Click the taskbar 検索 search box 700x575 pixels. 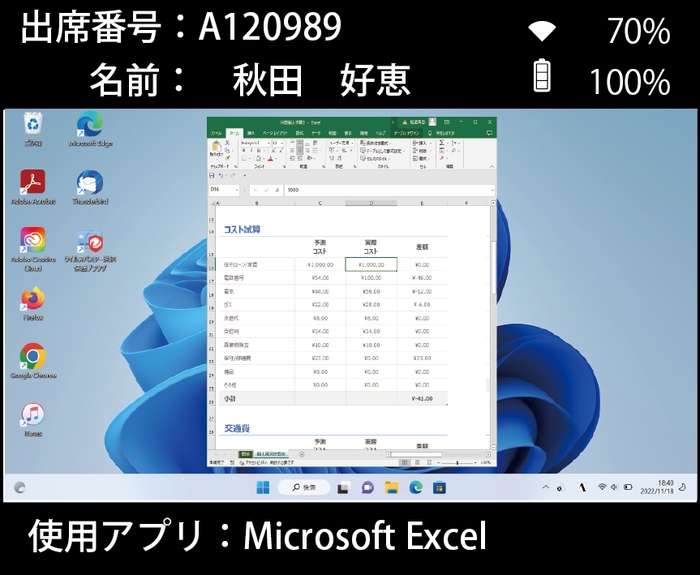304,488
